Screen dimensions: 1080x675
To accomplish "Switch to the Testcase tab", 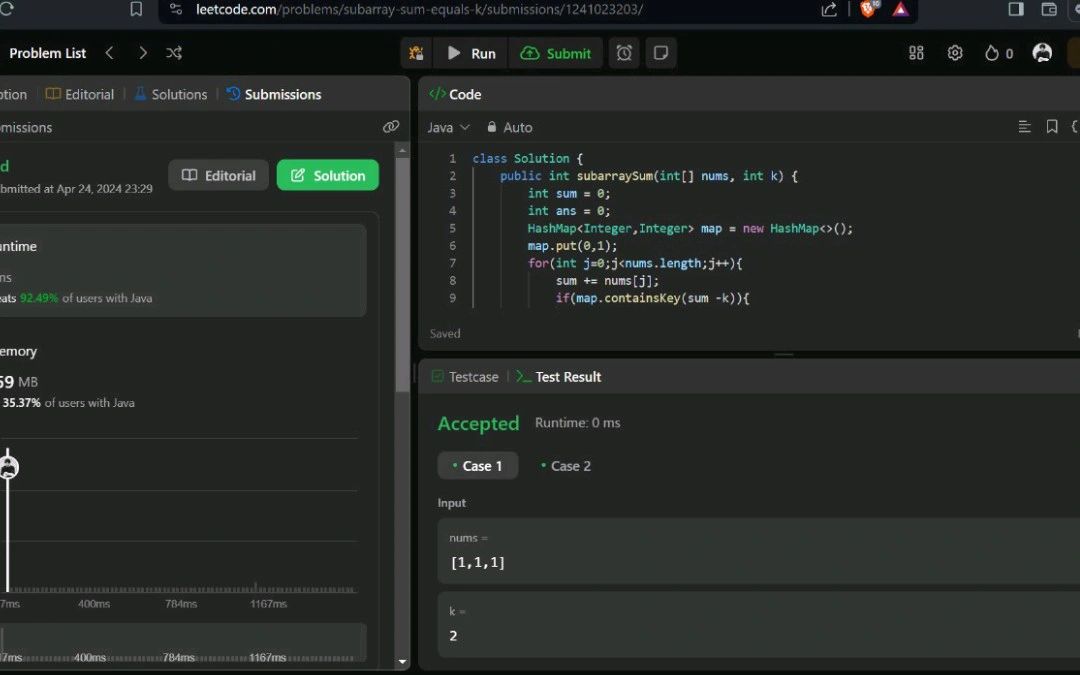I will point(465,377).
